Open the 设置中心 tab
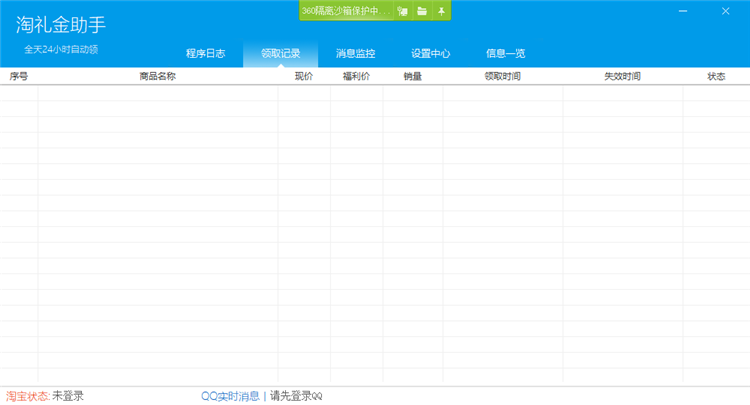 [430, 54]
